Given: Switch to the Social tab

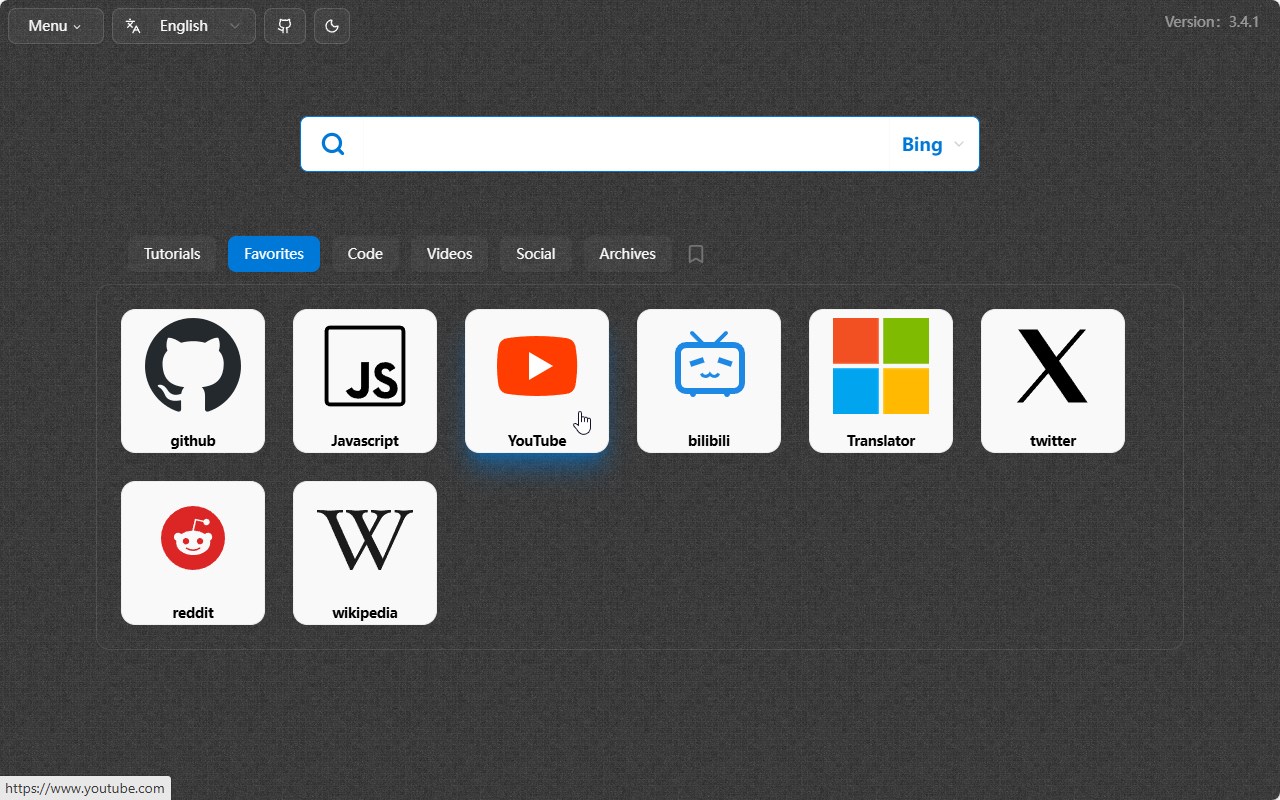Looking at the screenshot, I should pos(536,254).
